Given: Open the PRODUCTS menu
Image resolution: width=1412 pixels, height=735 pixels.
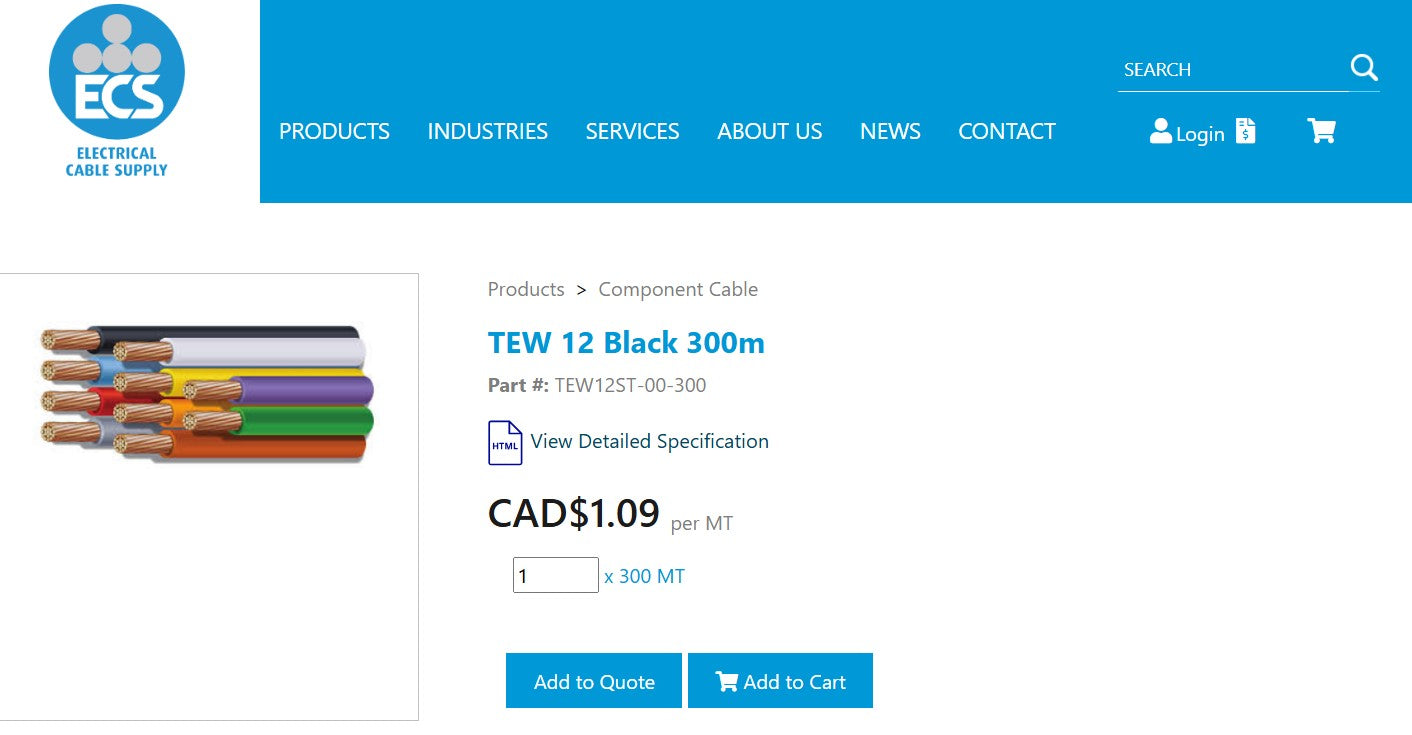Looking at the screenshot, I should click(334, 131).
